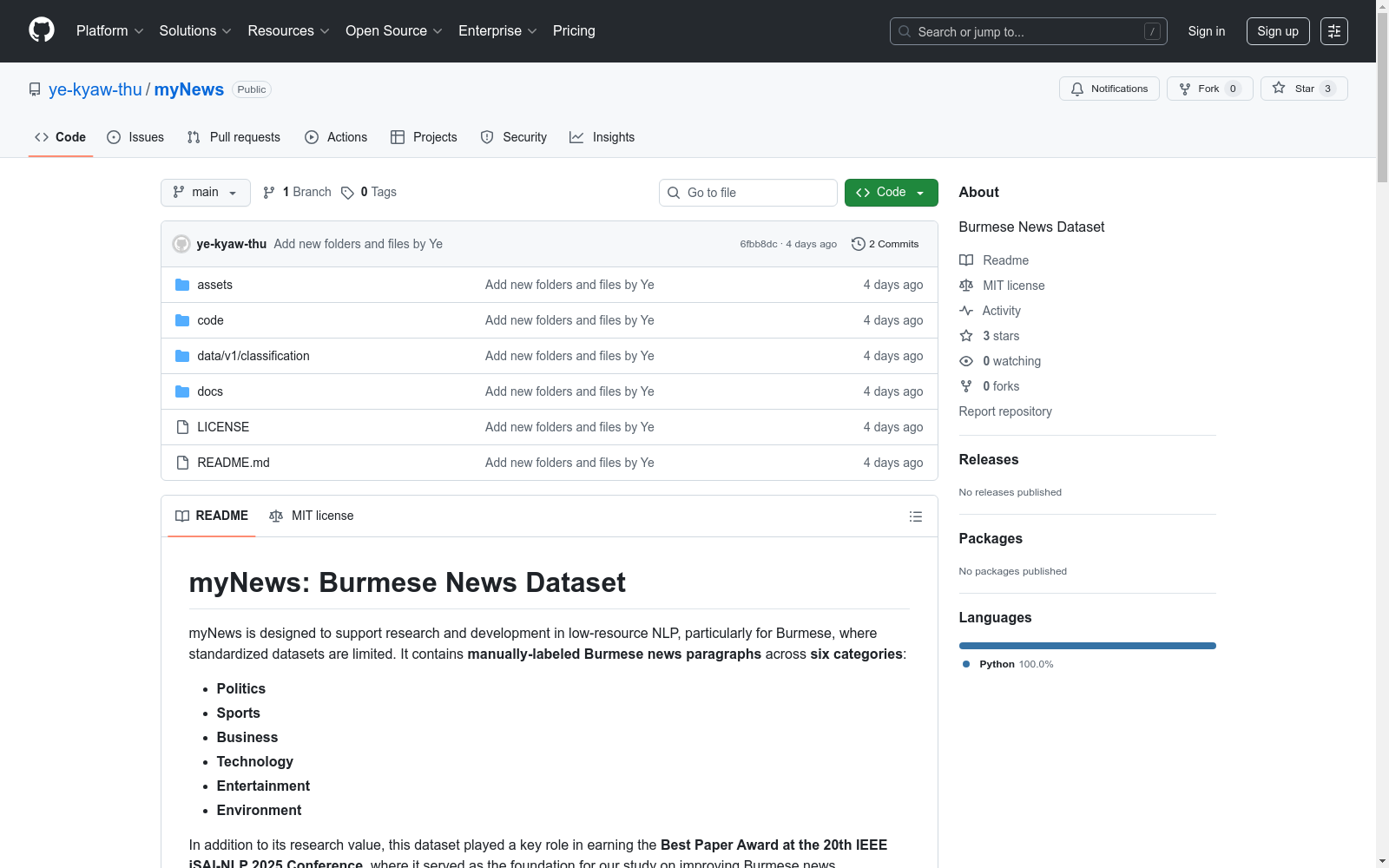This screenshot has height=868, width=1389.
Task: Click the LICENSE file icon
Action: (182, 427)
